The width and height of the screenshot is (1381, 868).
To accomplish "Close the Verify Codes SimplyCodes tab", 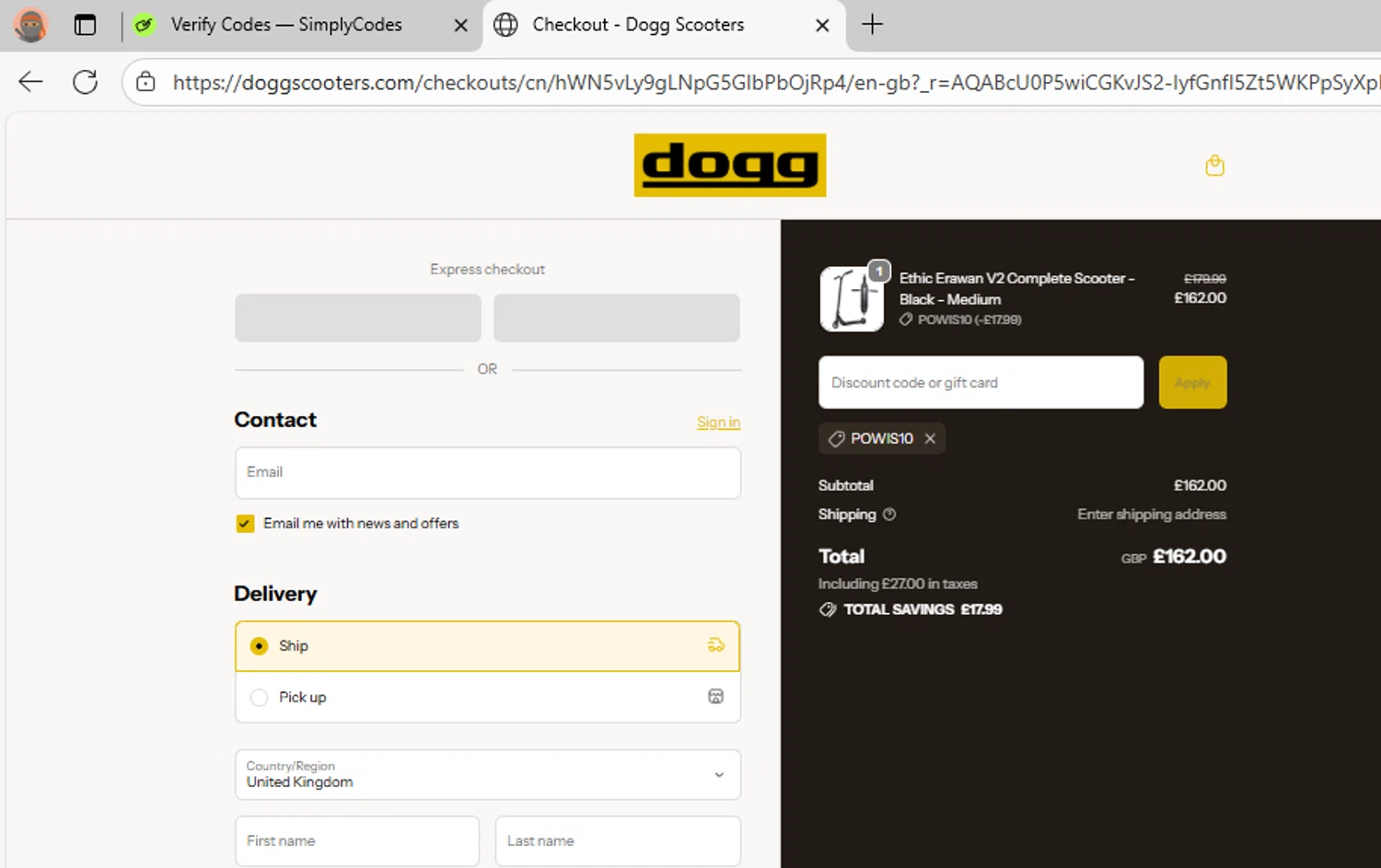I will (x=461, y=26).
